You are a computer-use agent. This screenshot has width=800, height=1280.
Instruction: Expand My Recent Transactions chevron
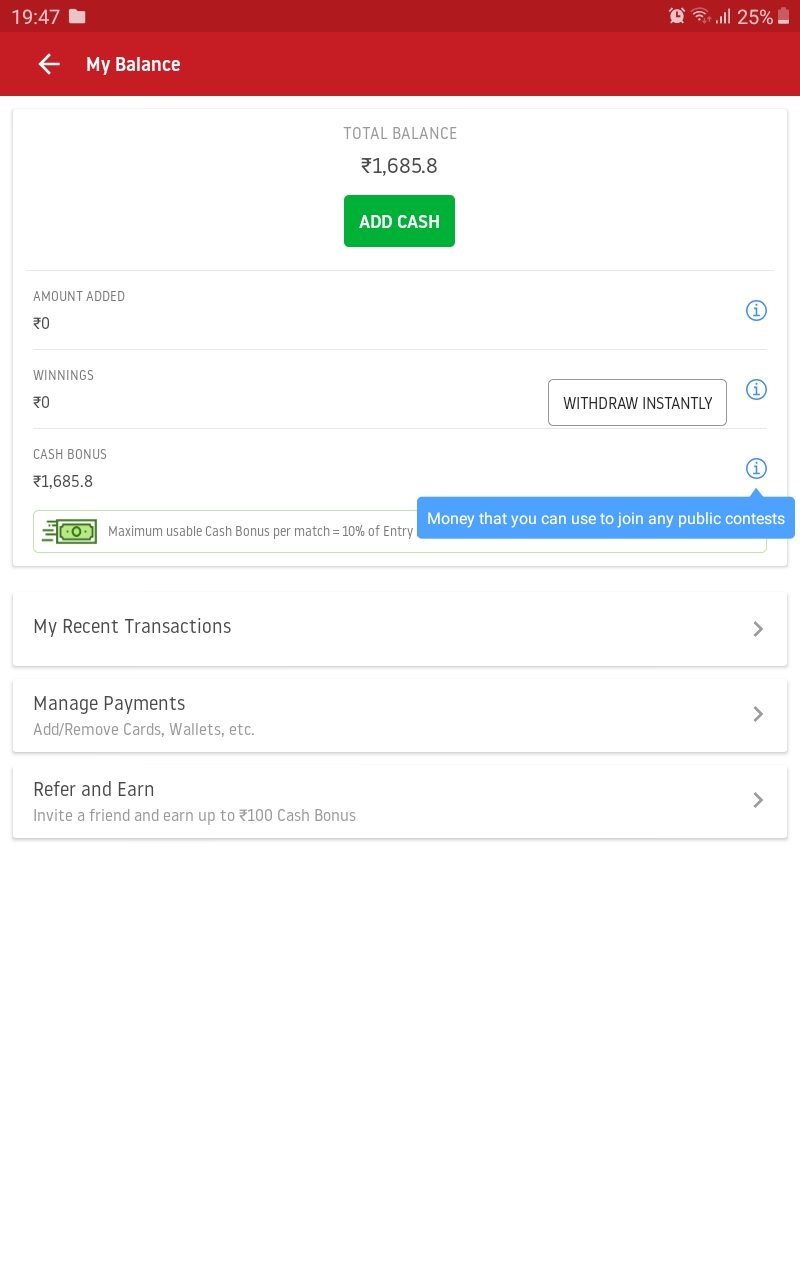click(758, 629)
